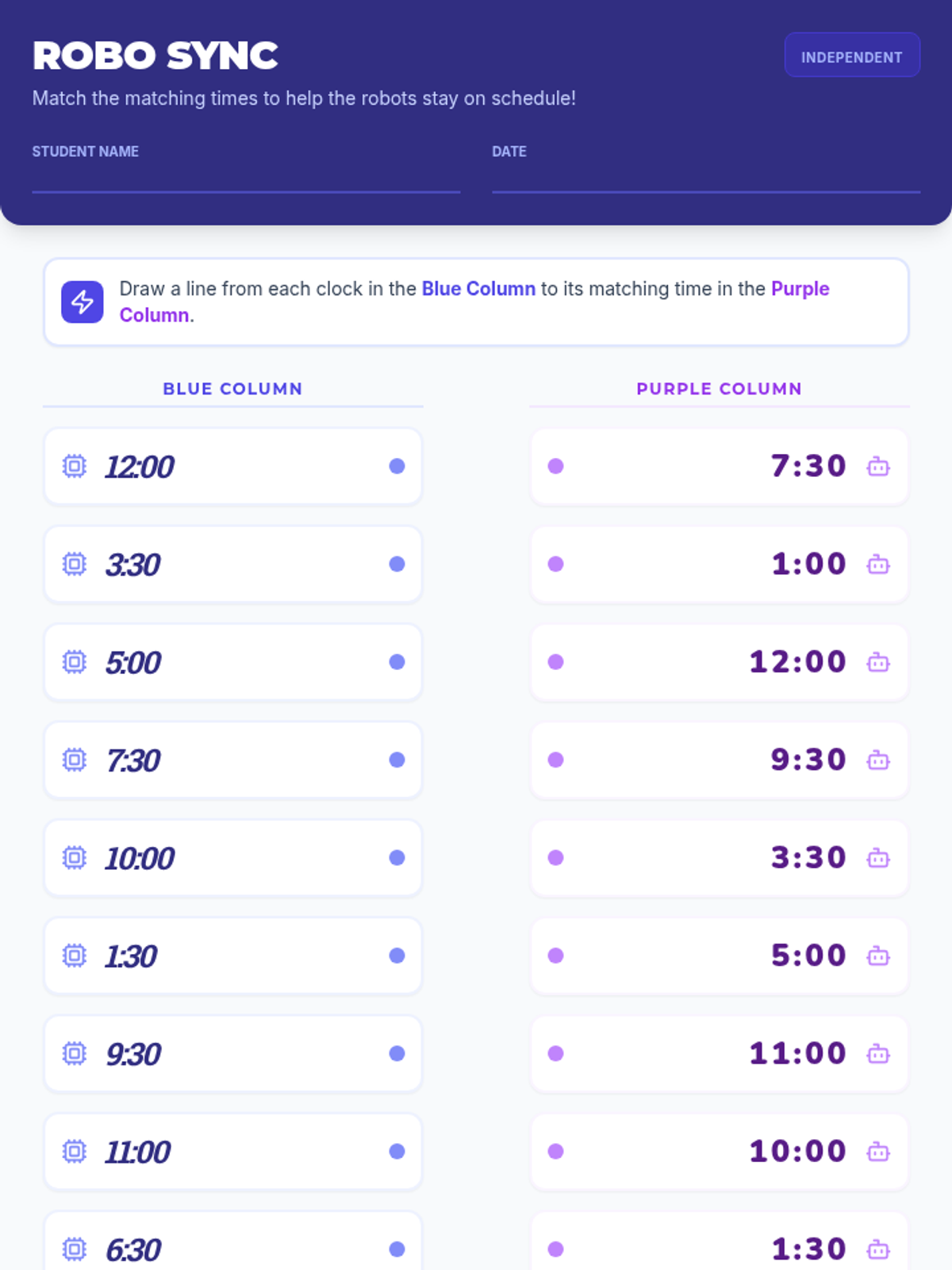Select the blue dot for 1:30
This screenshot has height=1270, width=952.
(x=397, y=956)
